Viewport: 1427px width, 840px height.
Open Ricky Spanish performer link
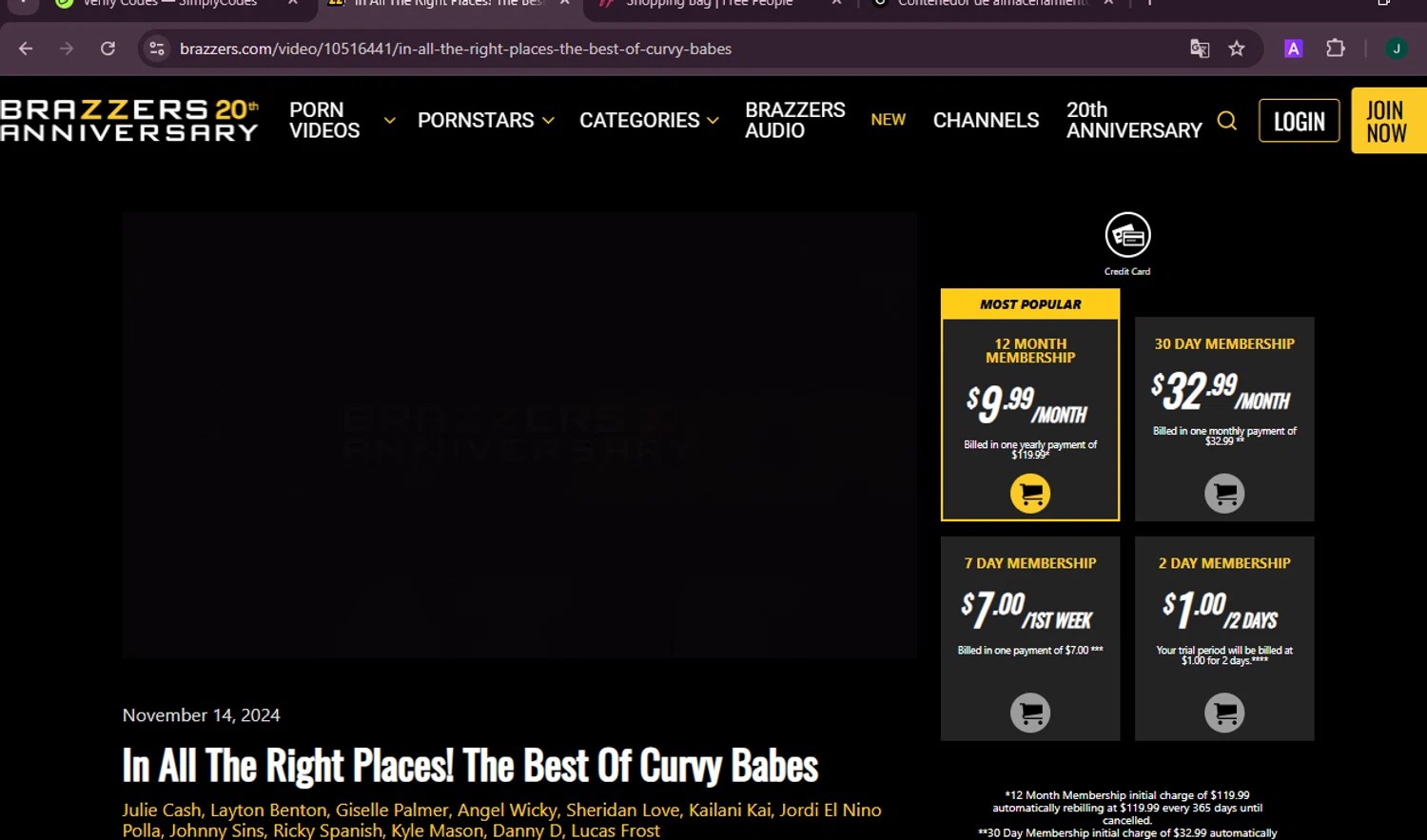click(327, 830)
